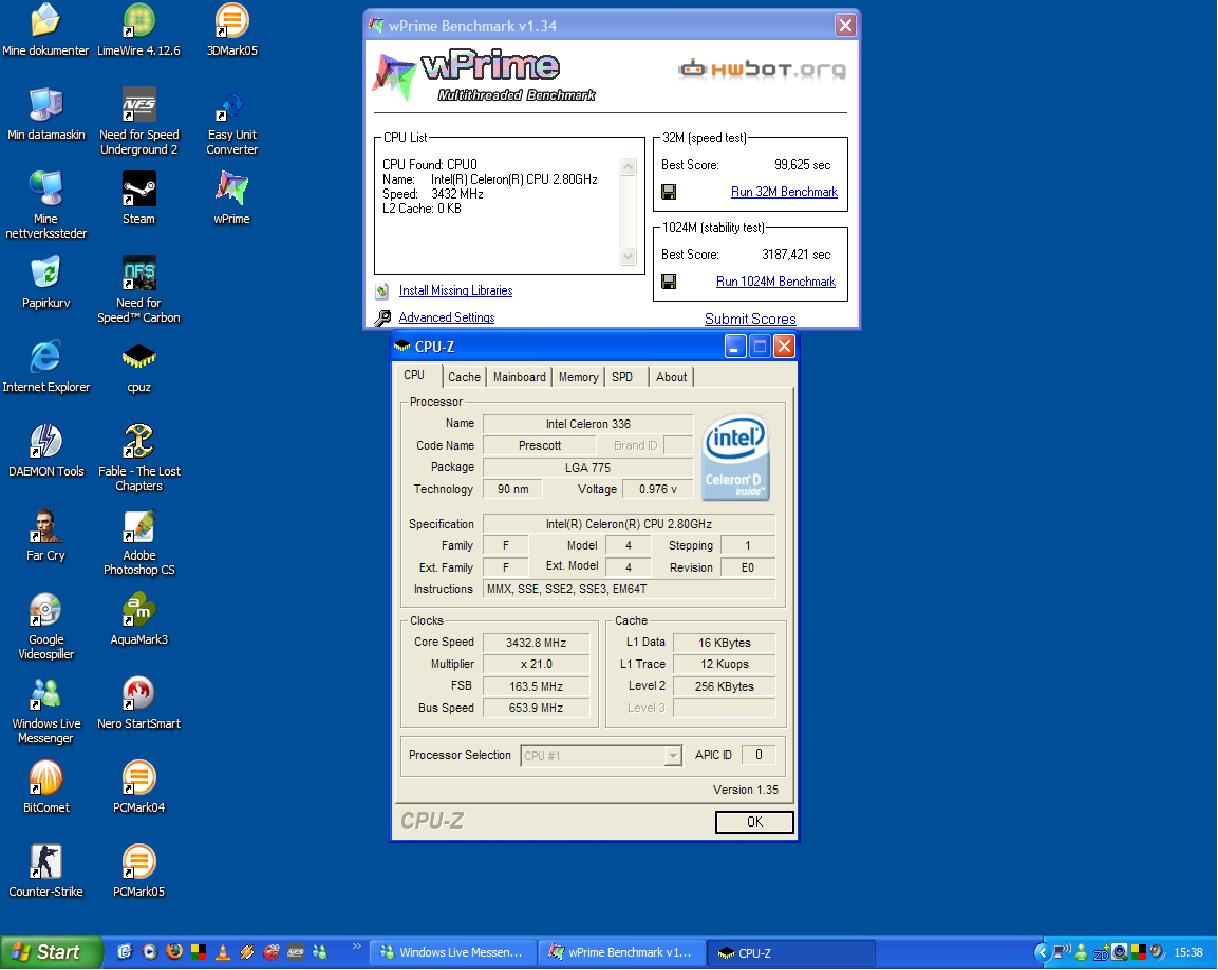Switch to Memory tab in CPU-Z
Image resolution: width=1218 pixels, height=970 pixels.
pyautogui.click(x=578, y=377)
